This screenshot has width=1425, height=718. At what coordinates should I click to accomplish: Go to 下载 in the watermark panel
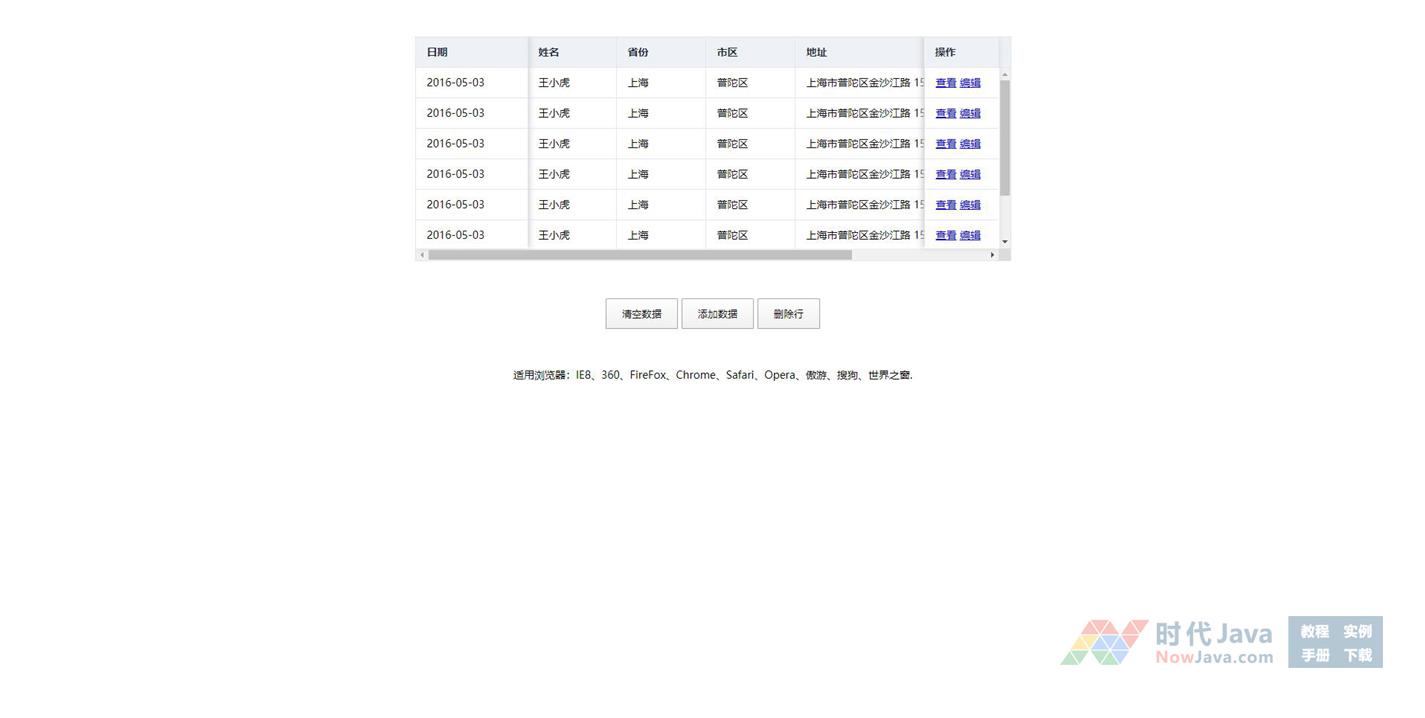point(1357,655)
